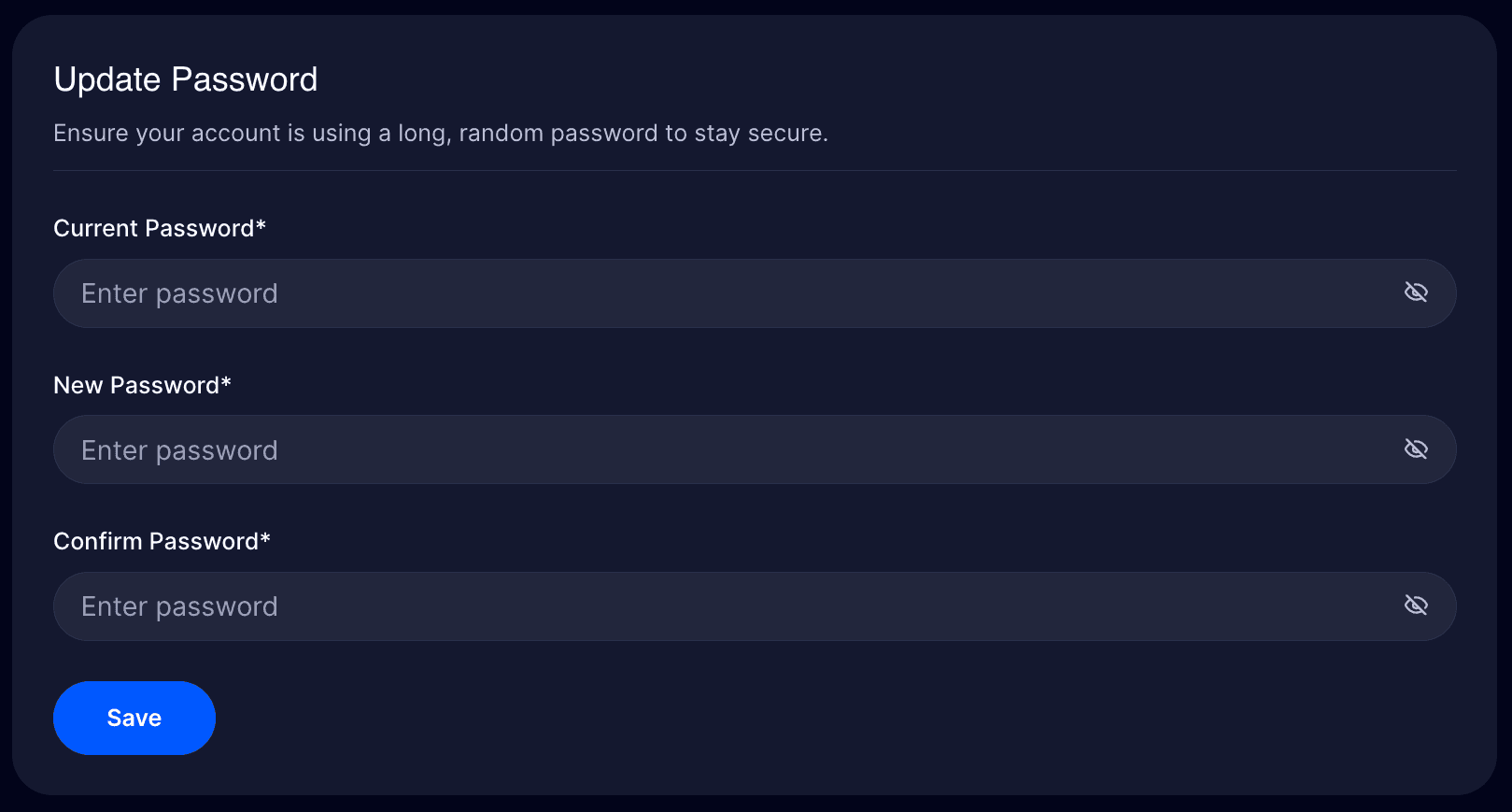Click the Current Password label
This screenshot has width=1512, height=812.
tap(159, 227)
